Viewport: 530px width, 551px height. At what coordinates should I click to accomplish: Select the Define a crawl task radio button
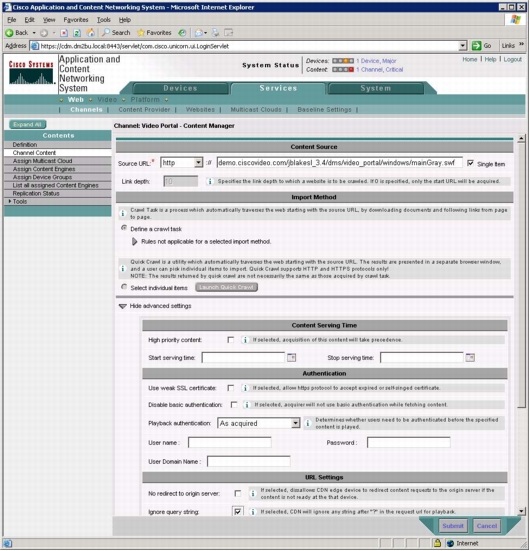tap(124, 228)
